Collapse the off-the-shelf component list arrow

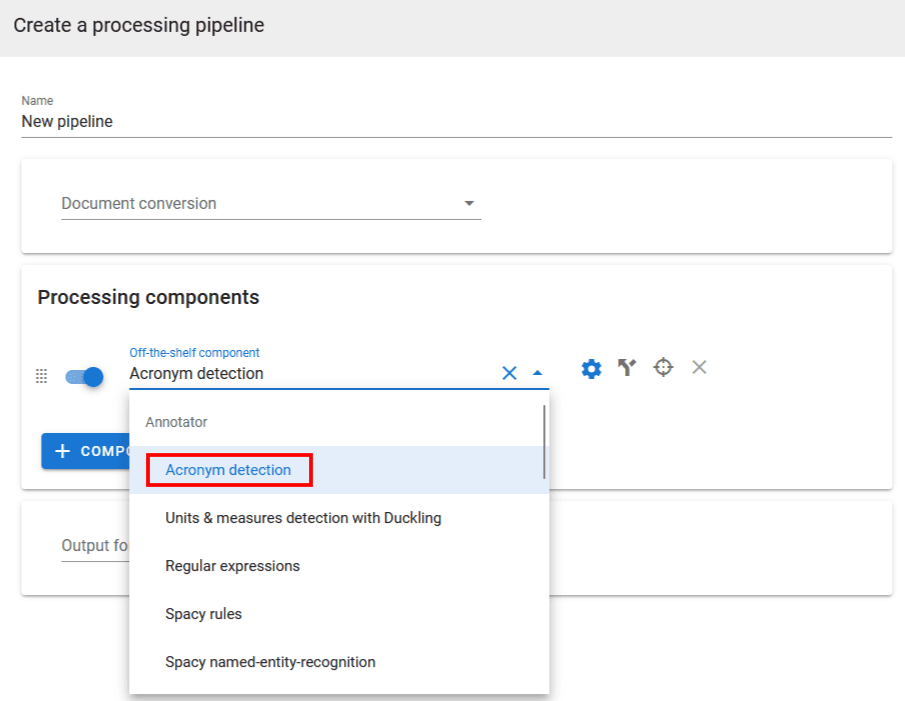click(x=538, y=373)
